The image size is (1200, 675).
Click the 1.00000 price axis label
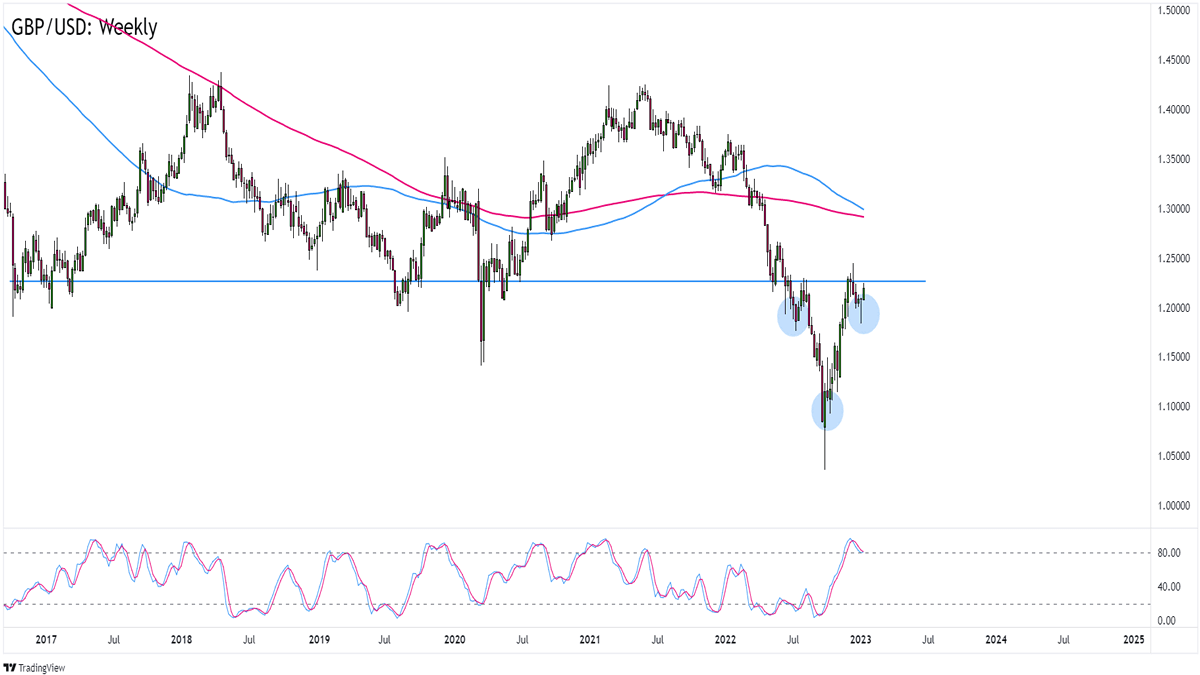tap(1173, 506)
